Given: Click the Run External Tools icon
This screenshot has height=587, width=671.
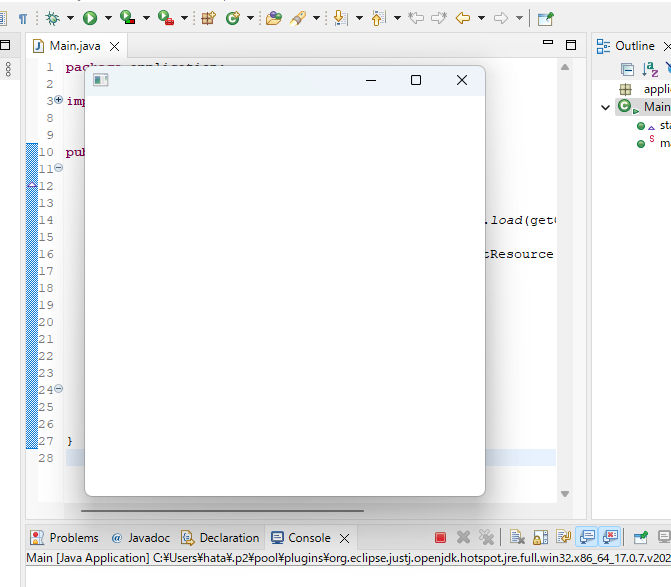Looking at the screenshot, I should (166, 18).
